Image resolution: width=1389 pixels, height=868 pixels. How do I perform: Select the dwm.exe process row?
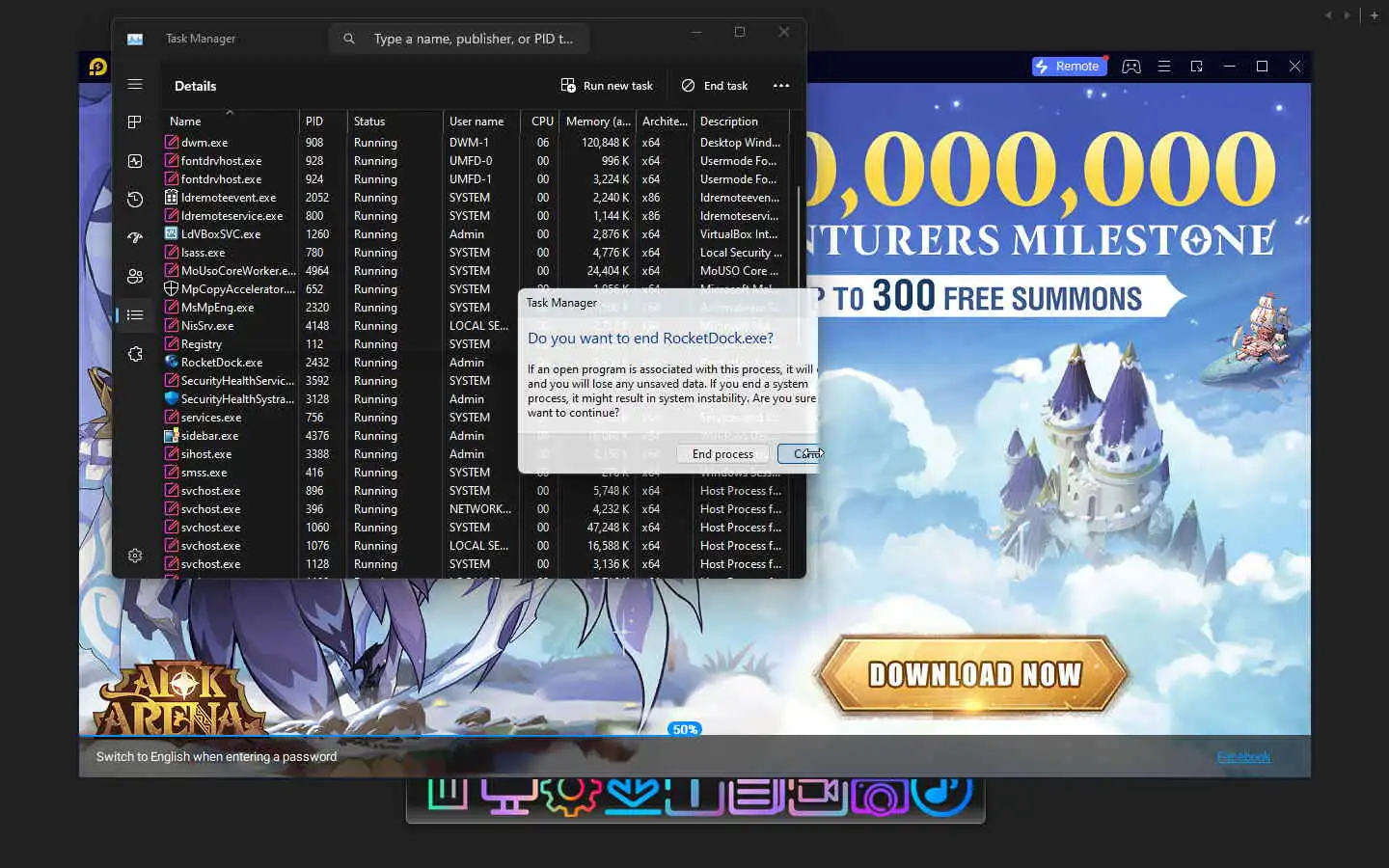tap(476, 143)
